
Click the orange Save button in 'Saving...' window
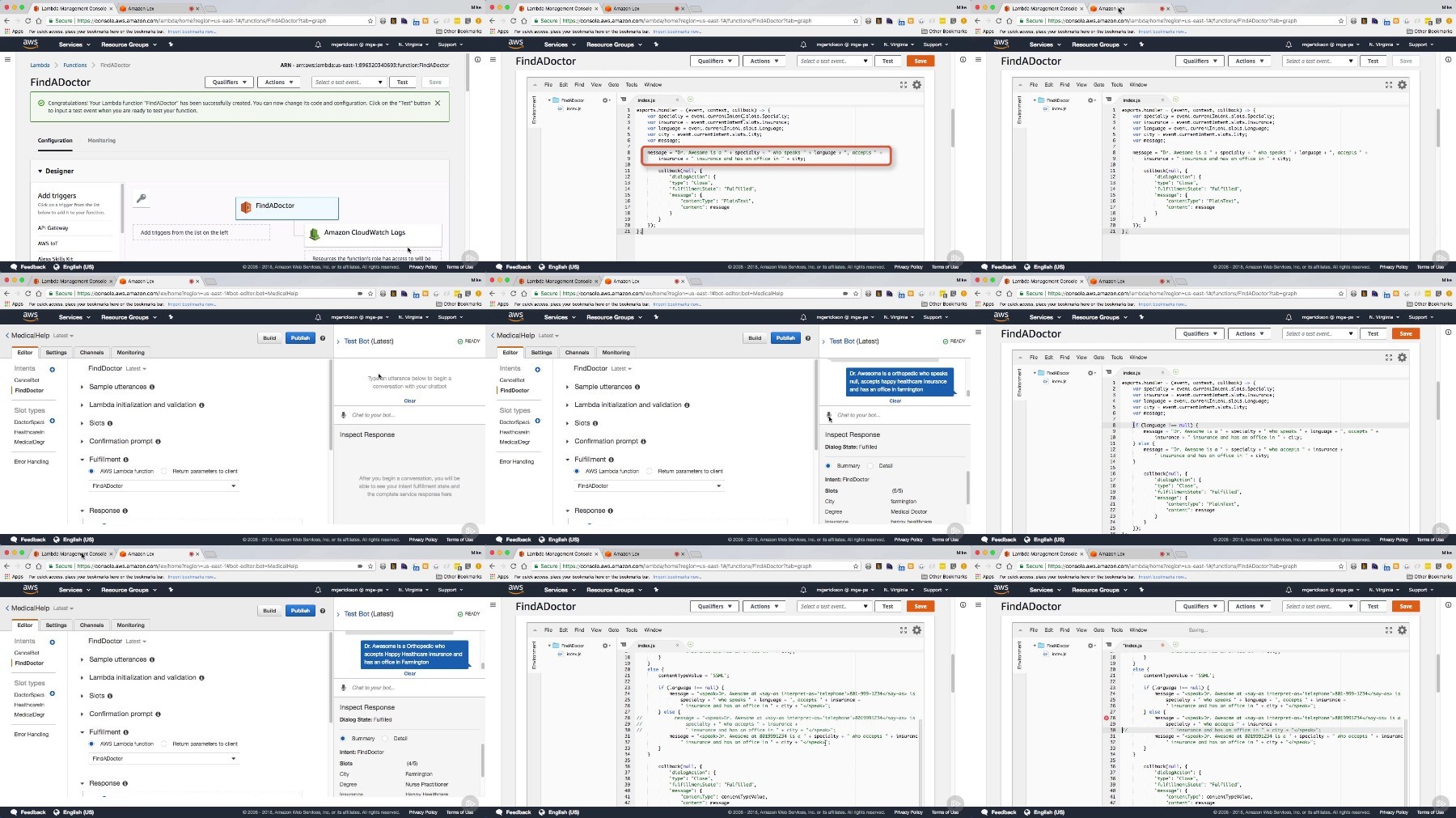click(1406, 606)
